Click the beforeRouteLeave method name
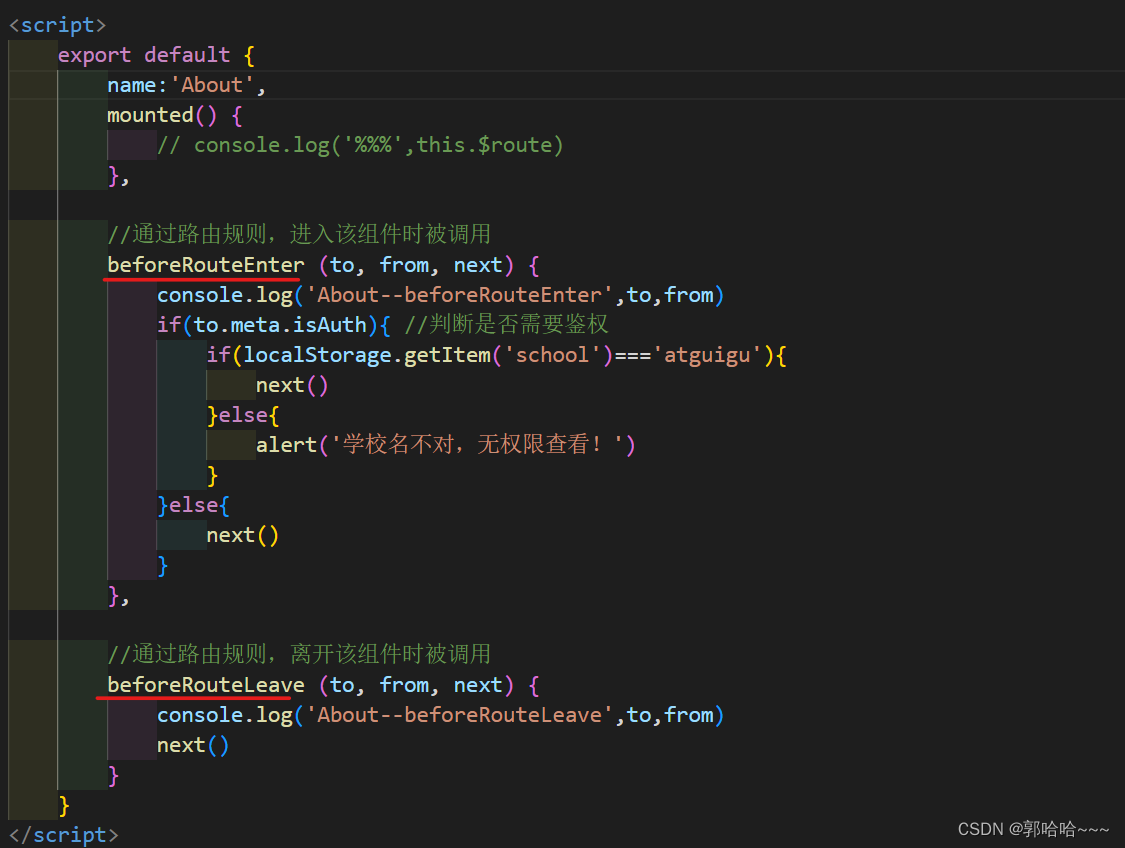1125x848 pixels. point(206,686)
